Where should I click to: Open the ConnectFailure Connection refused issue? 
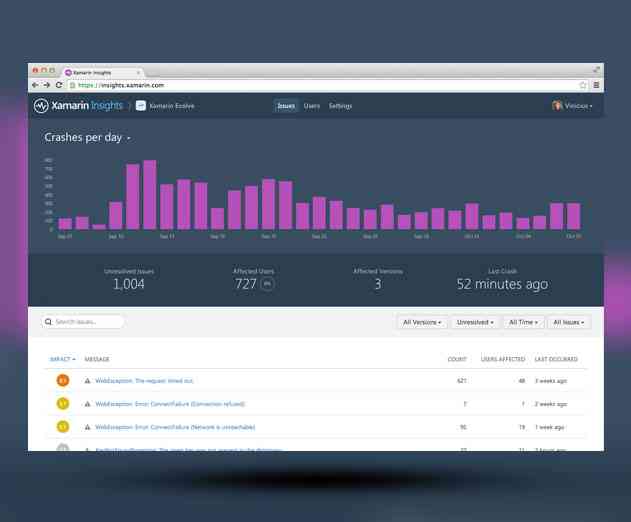click(x=170, y=404)
